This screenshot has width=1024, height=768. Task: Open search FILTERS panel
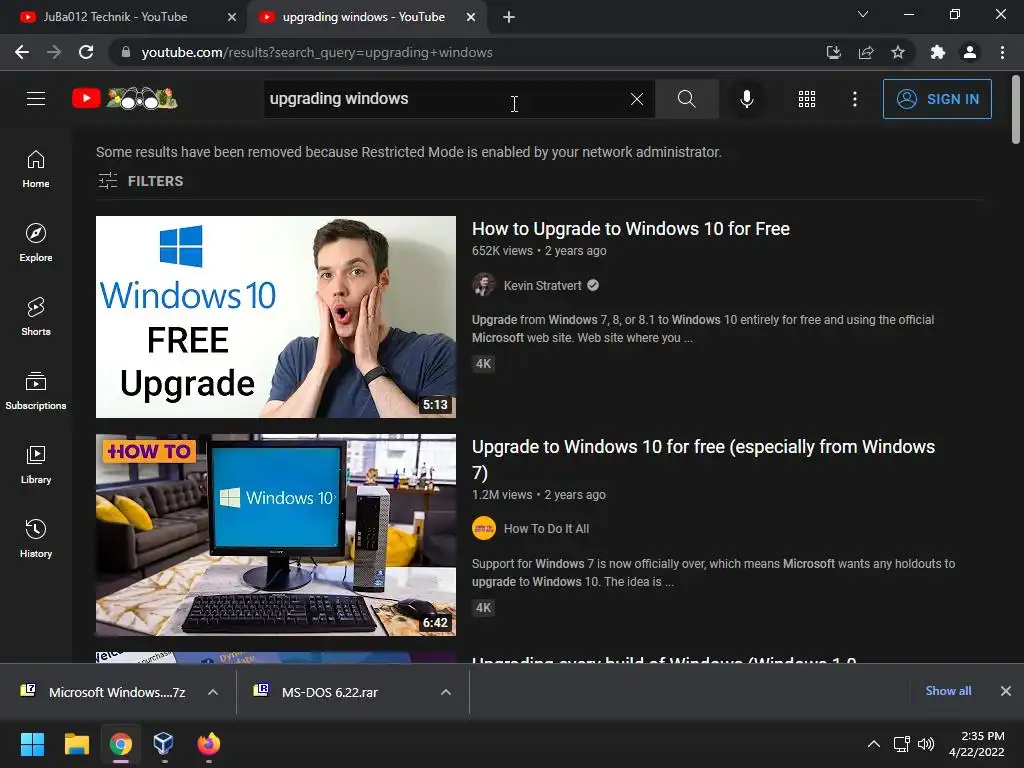point(140,181)
